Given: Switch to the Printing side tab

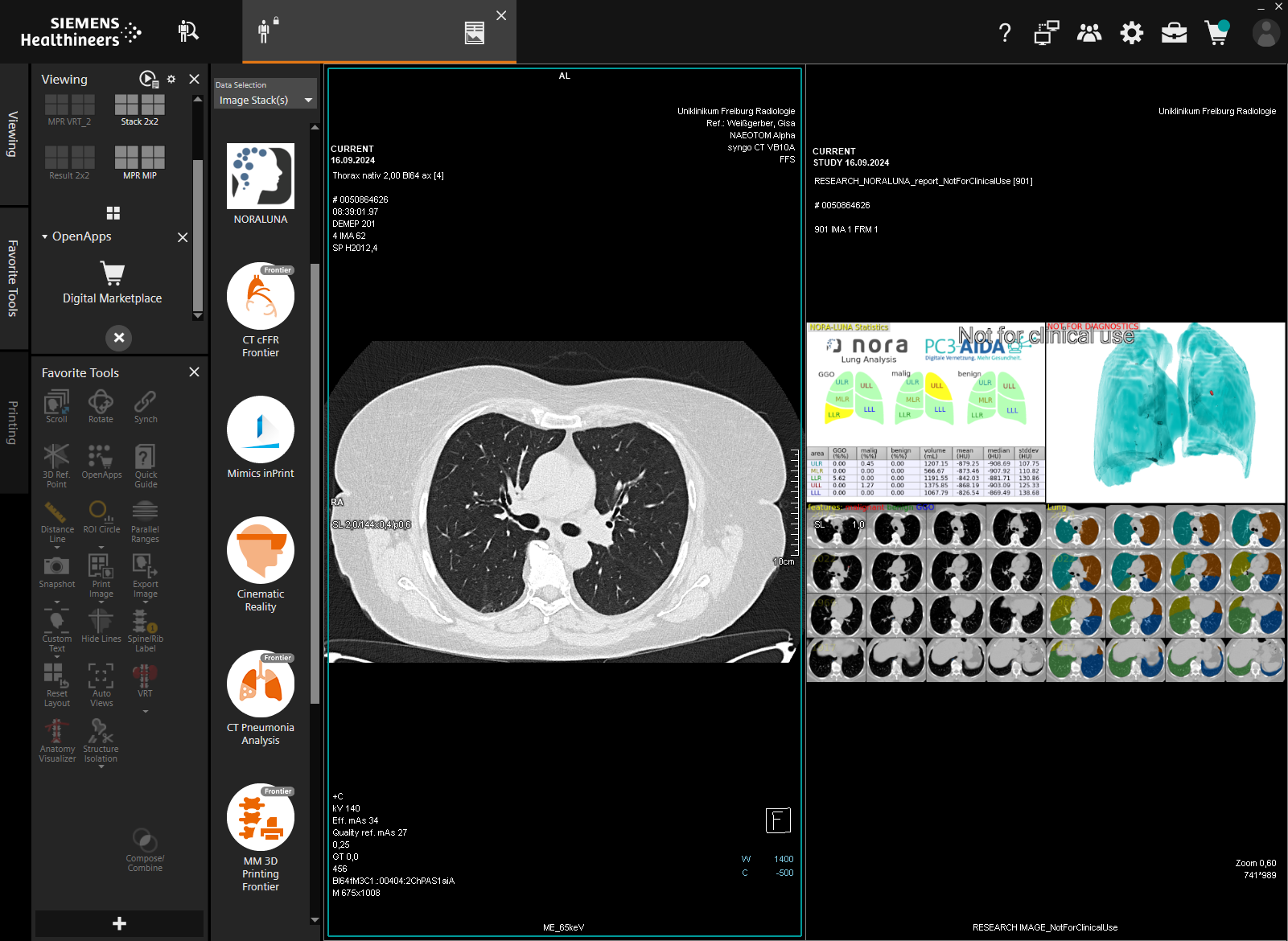Looking at the screenshot, I should coord(13,422).
